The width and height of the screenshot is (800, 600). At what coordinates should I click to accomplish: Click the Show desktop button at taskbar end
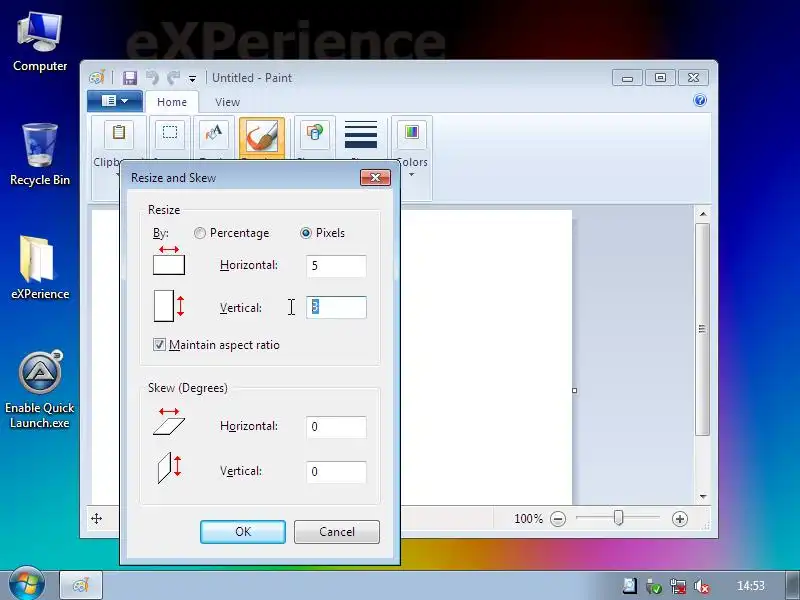pos(792,585)
